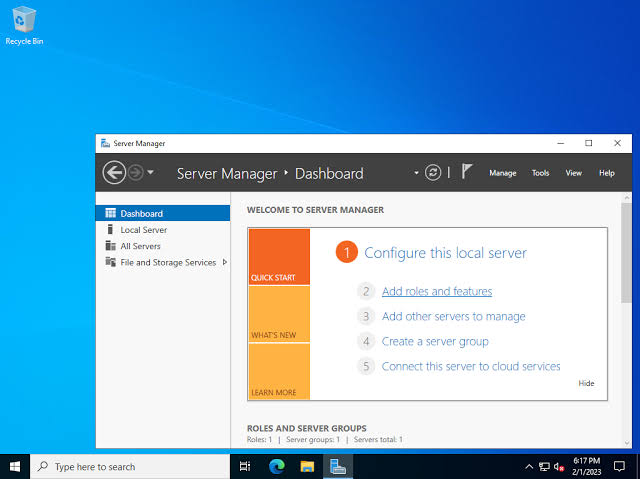Minimize the Server Manager window
The image size is (640, 479).
[x=560, y=143]
